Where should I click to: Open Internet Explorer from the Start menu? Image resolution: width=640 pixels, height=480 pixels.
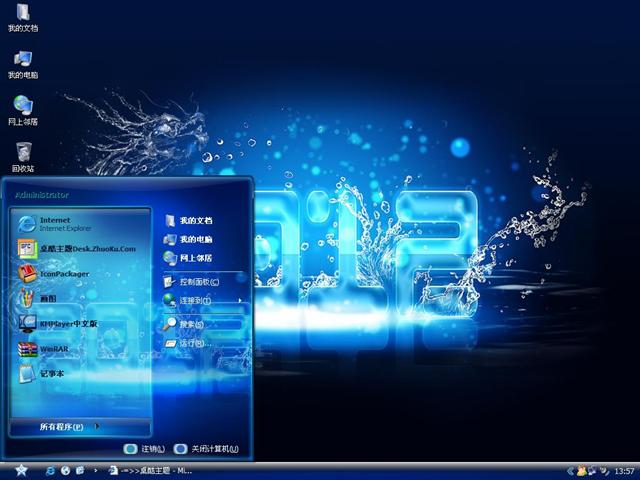click(x=60, y=223)
